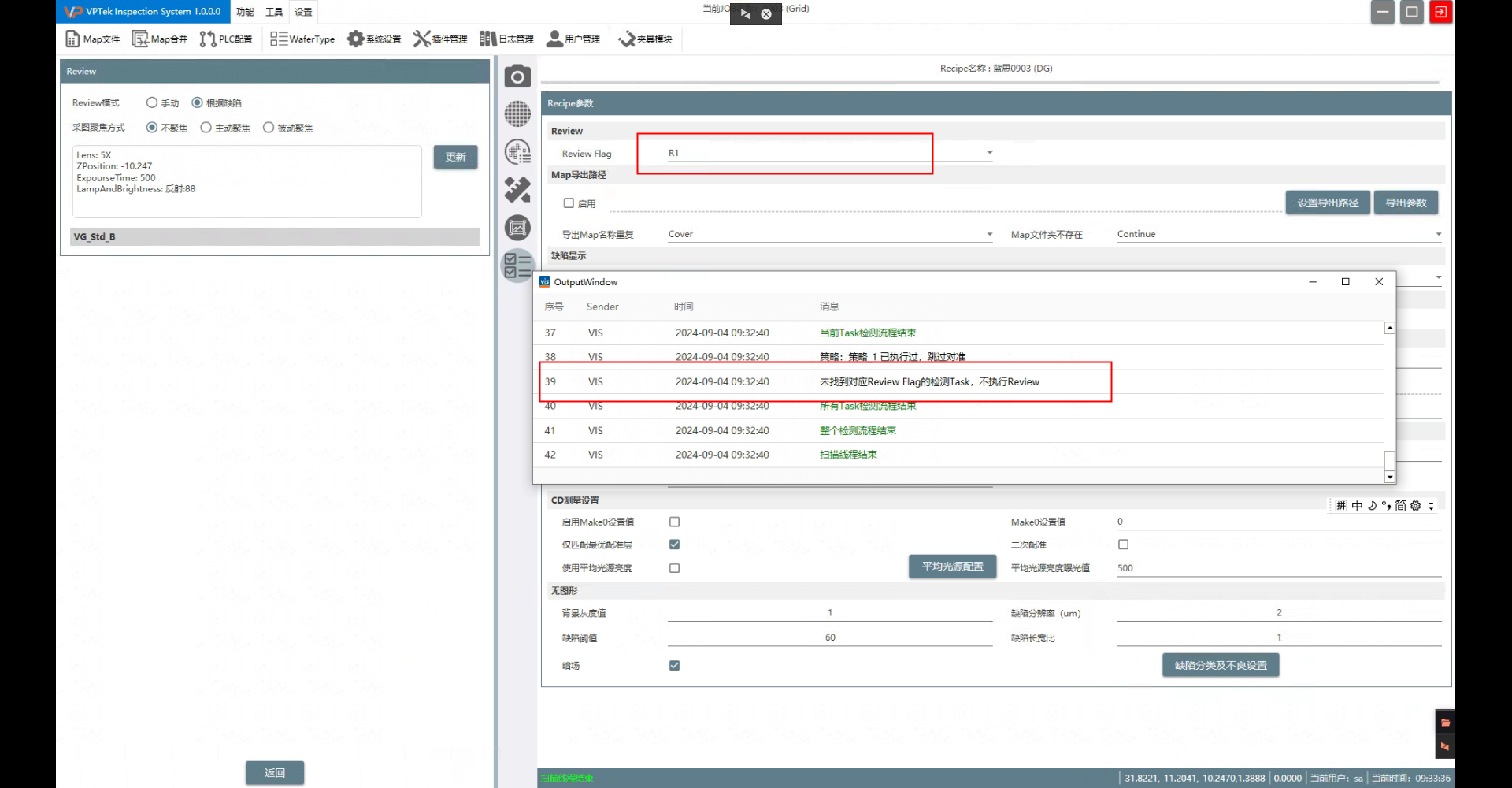The image size is (1512, 788).
Task: Open the ruler and pencil measurement tool
Action: (517, 190)
